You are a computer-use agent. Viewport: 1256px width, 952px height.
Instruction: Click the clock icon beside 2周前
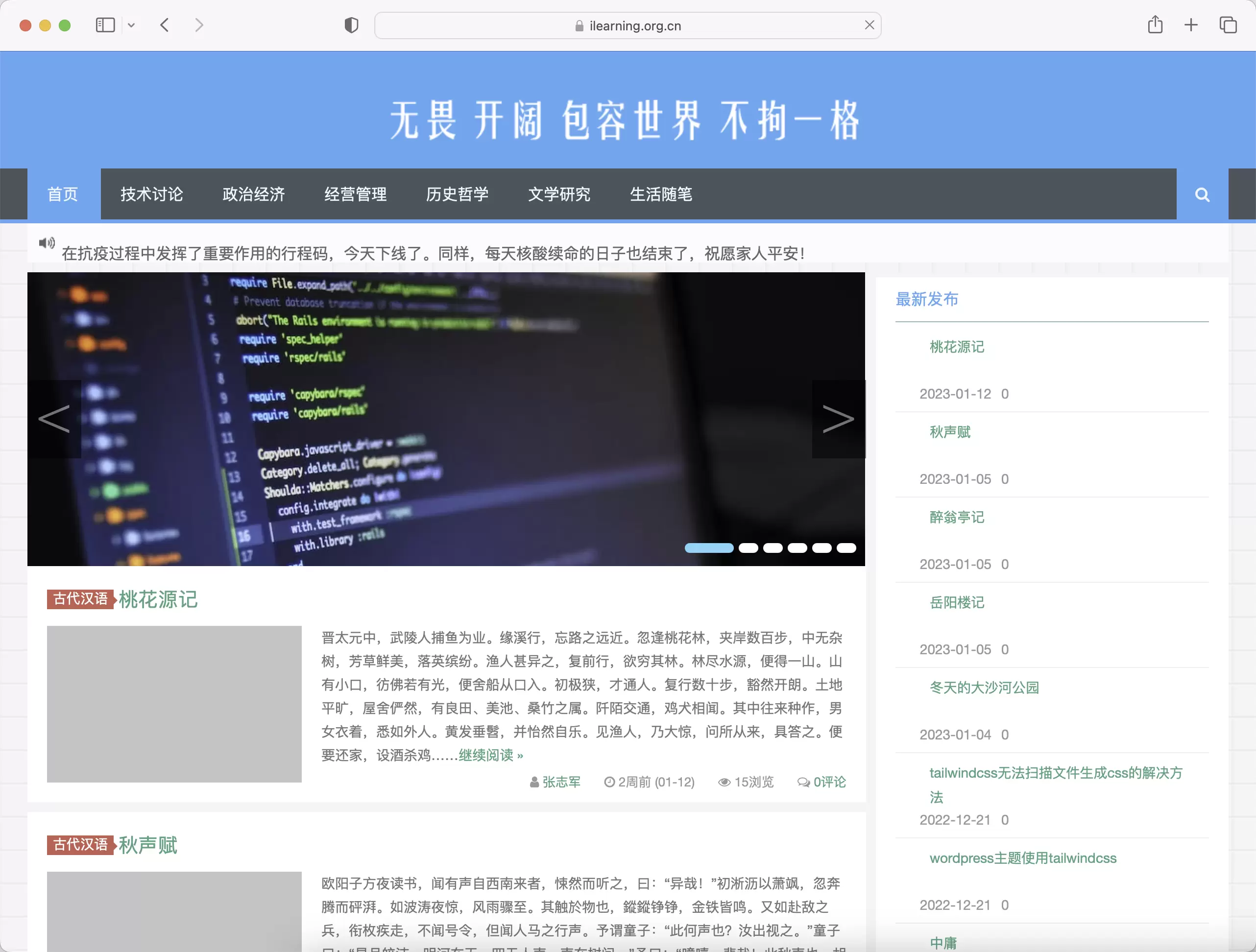[609, 782]
